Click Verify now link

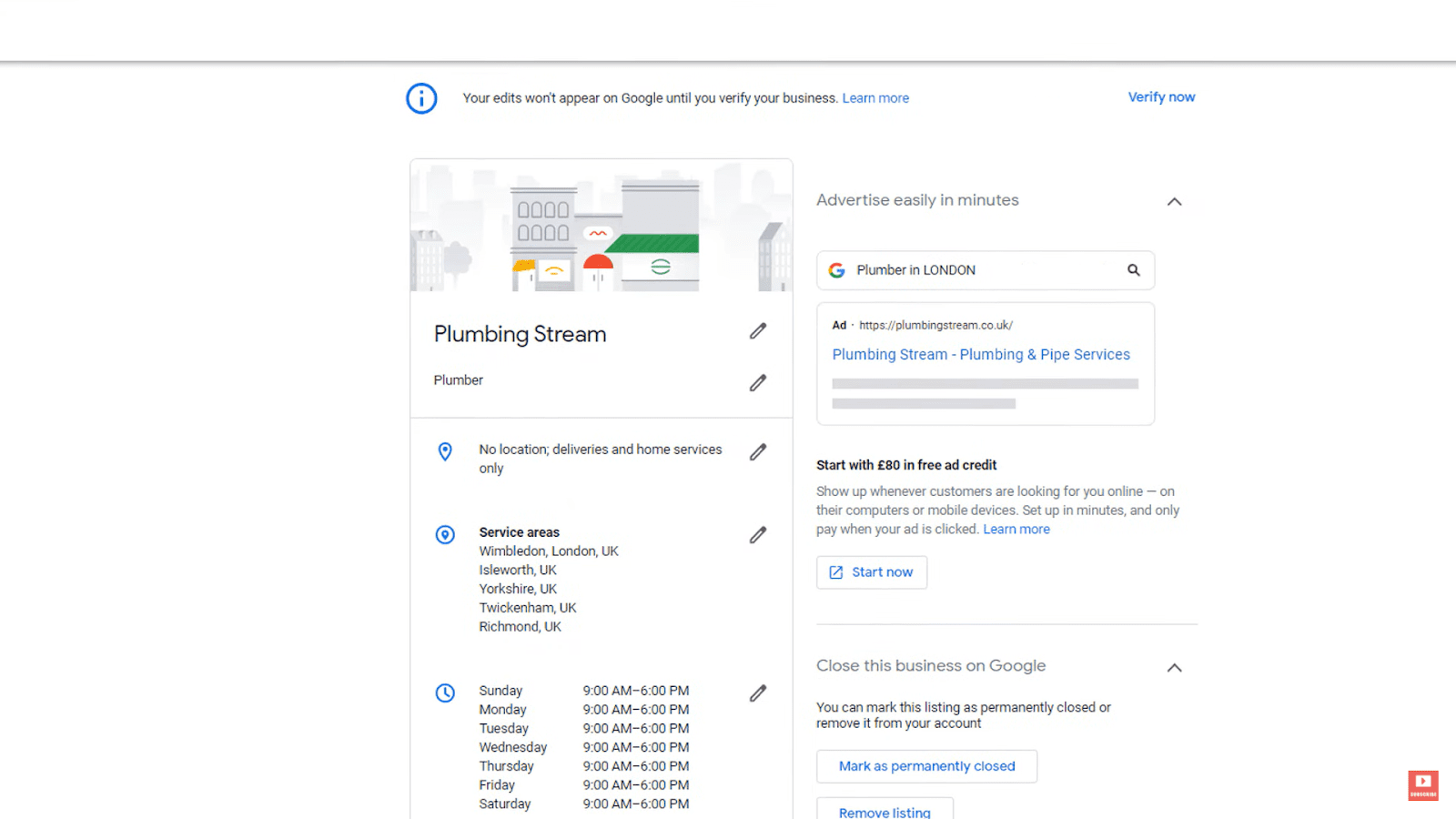1162,97
